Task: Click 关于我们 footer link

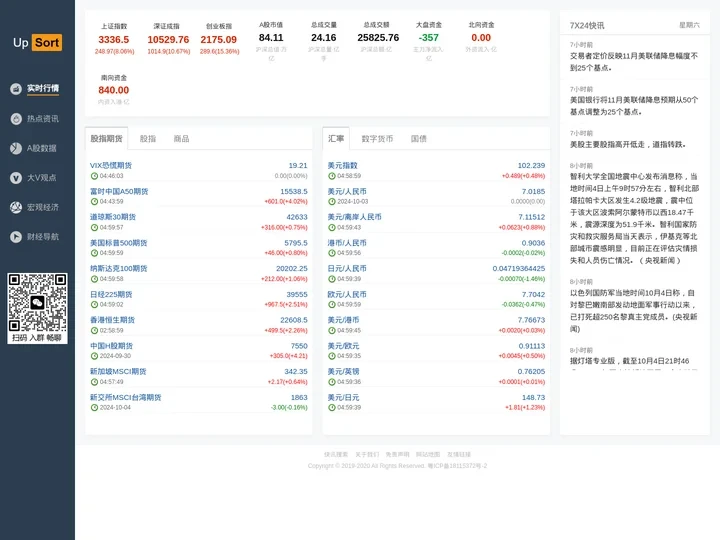Action: 367,455
